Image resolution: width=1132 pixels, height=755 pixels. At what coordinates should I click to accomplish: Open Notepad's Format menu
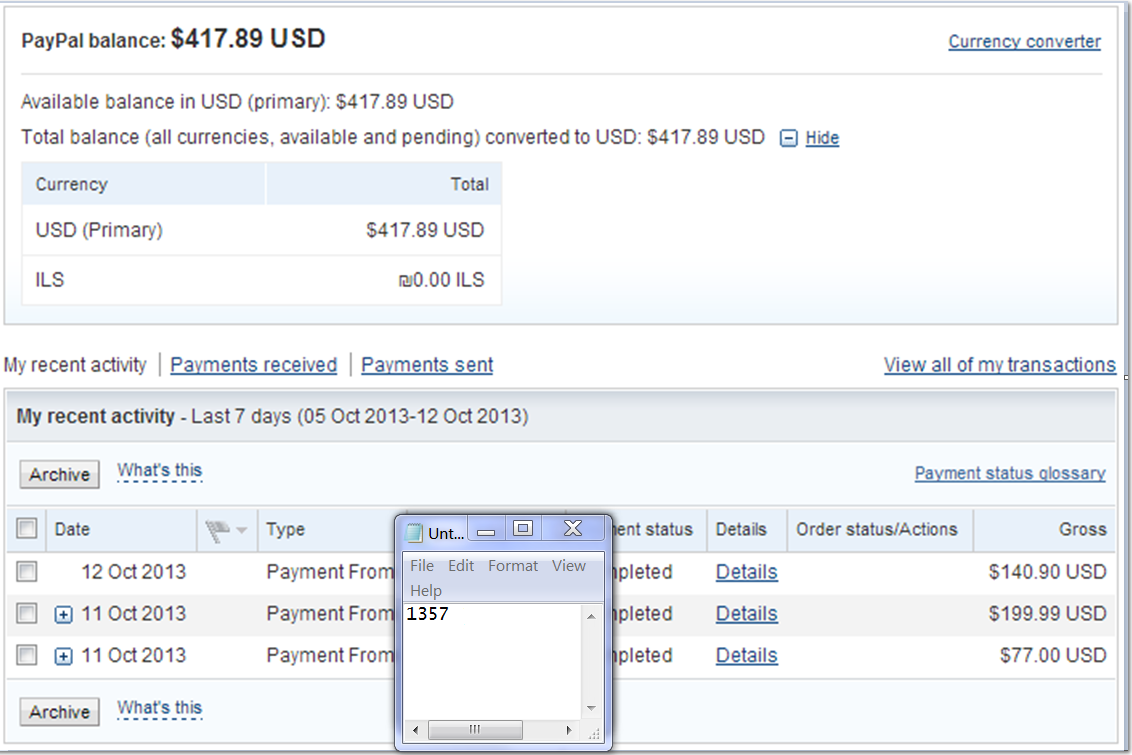[x=513, y=566]
